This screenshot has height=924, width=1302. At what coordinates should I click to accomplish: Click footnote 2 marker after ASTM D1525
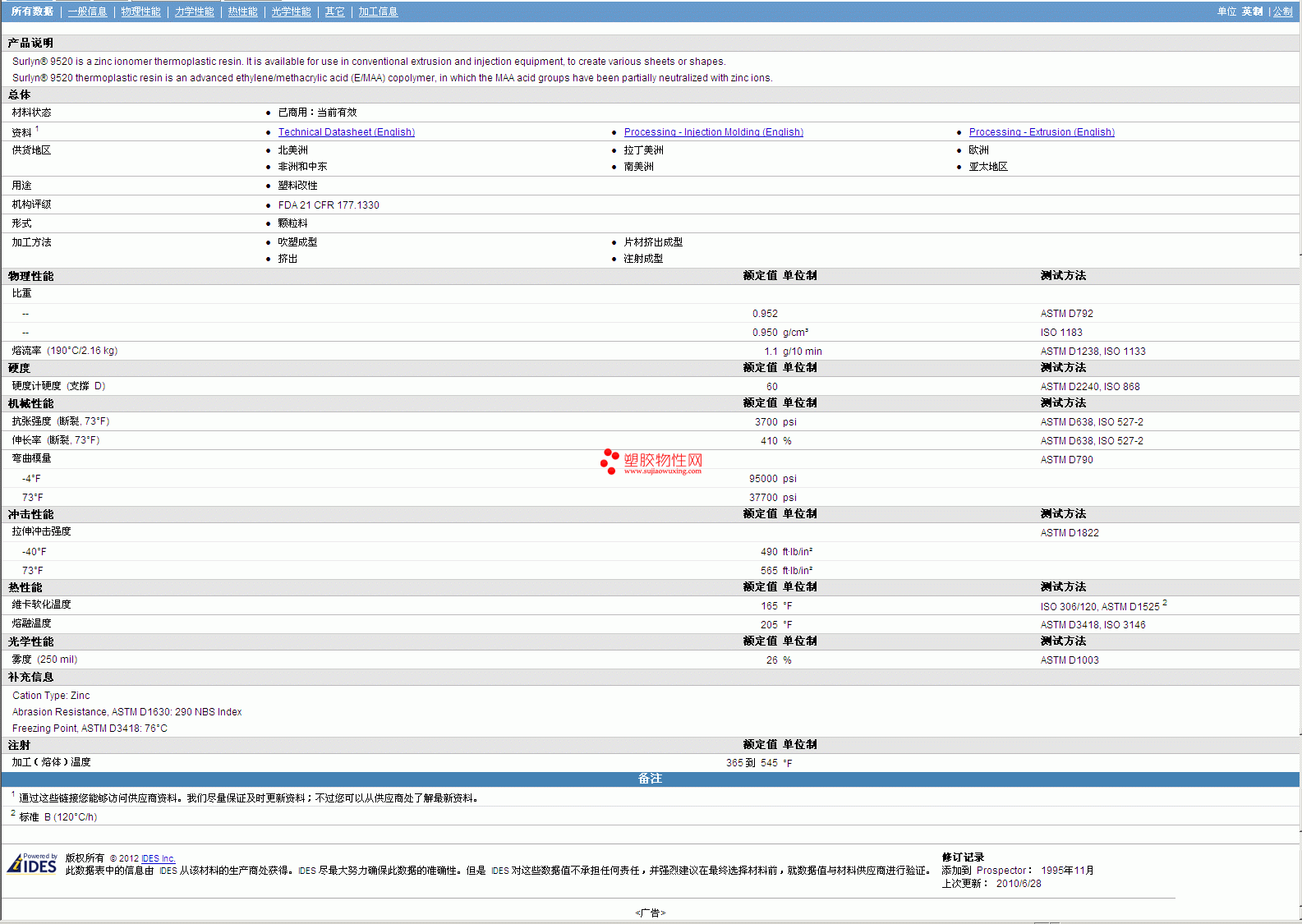click(x=1164, y=603)
